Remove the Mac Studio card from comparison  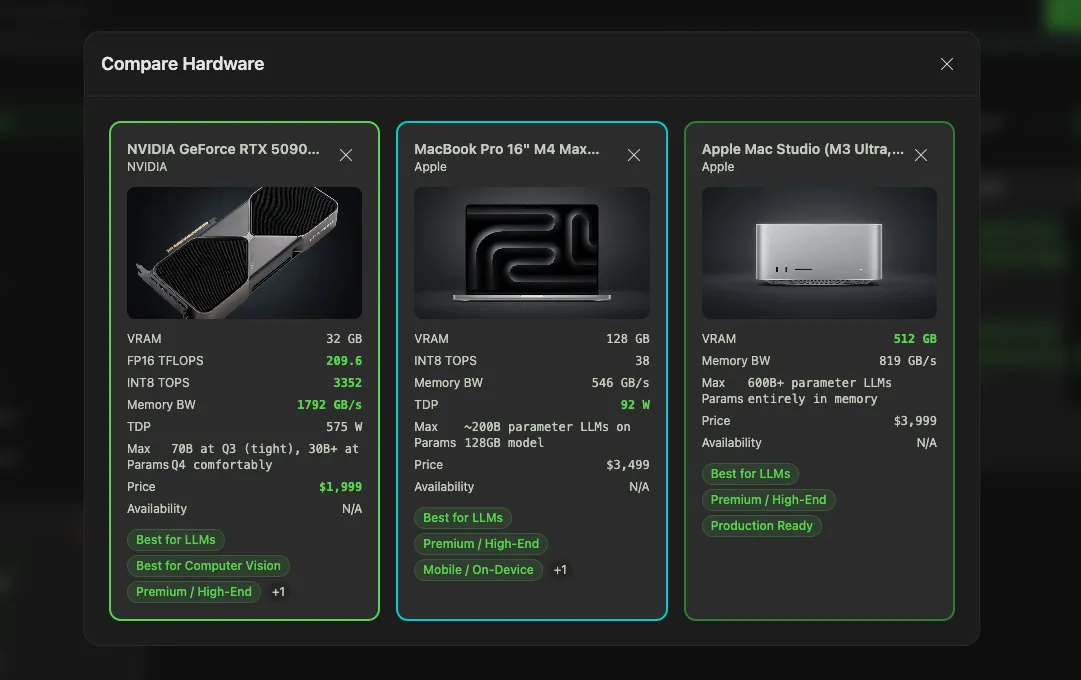click(x=921, y=155)
